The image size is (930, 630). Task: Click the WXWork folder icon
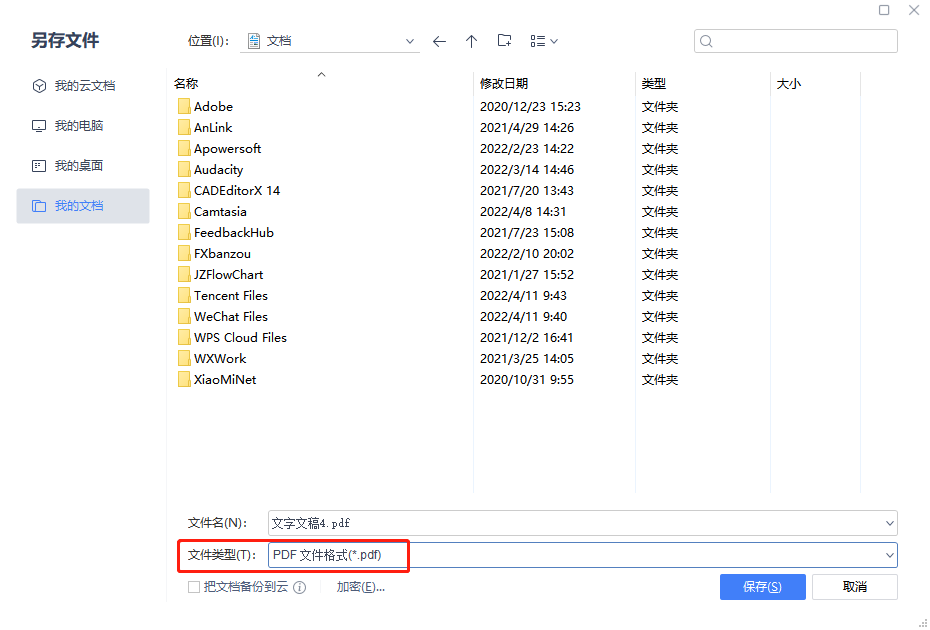(x=184, y=358)
